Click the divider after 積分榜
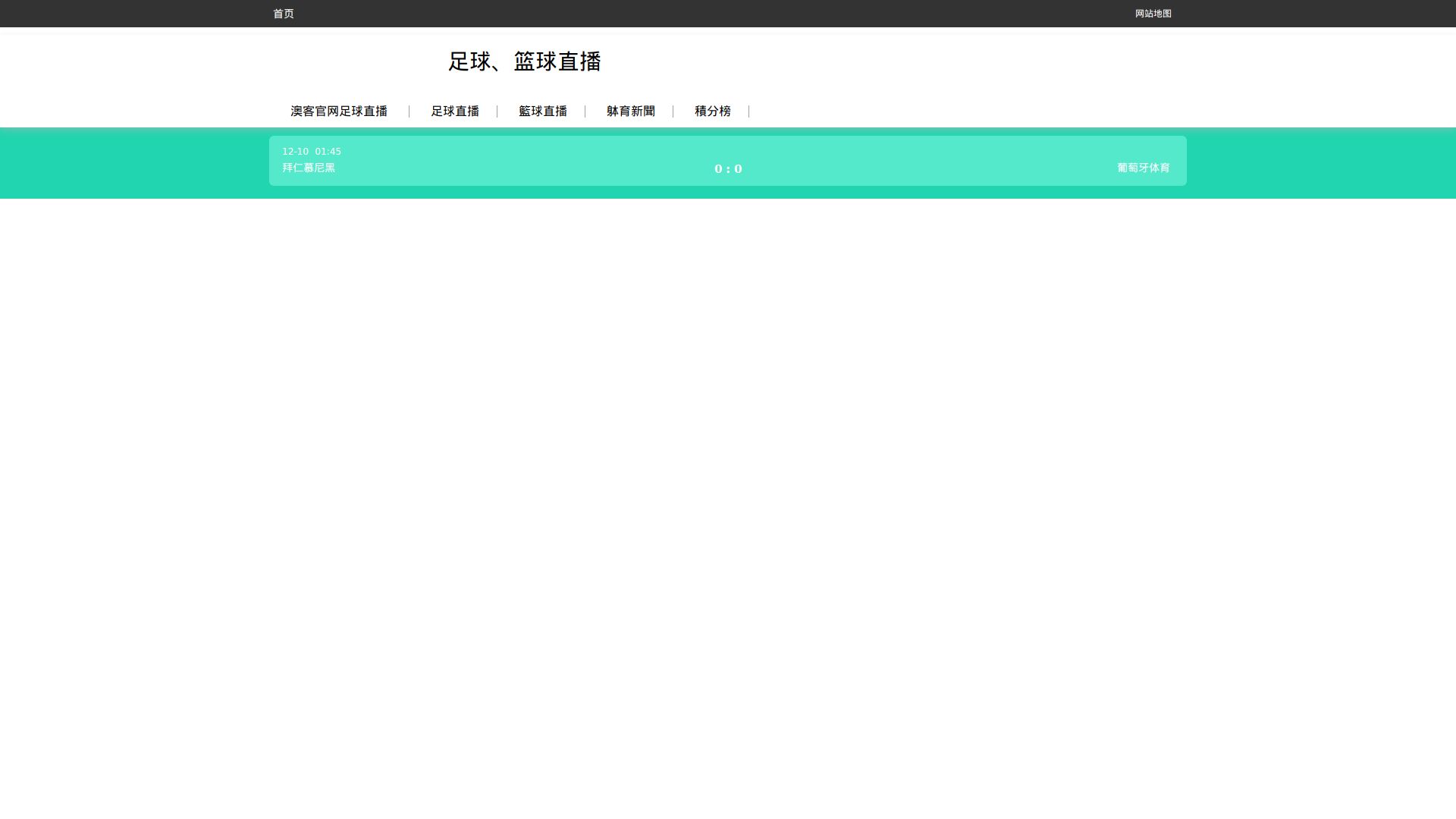The height and width of the screenshot is (819, 1456). point(749,111)
